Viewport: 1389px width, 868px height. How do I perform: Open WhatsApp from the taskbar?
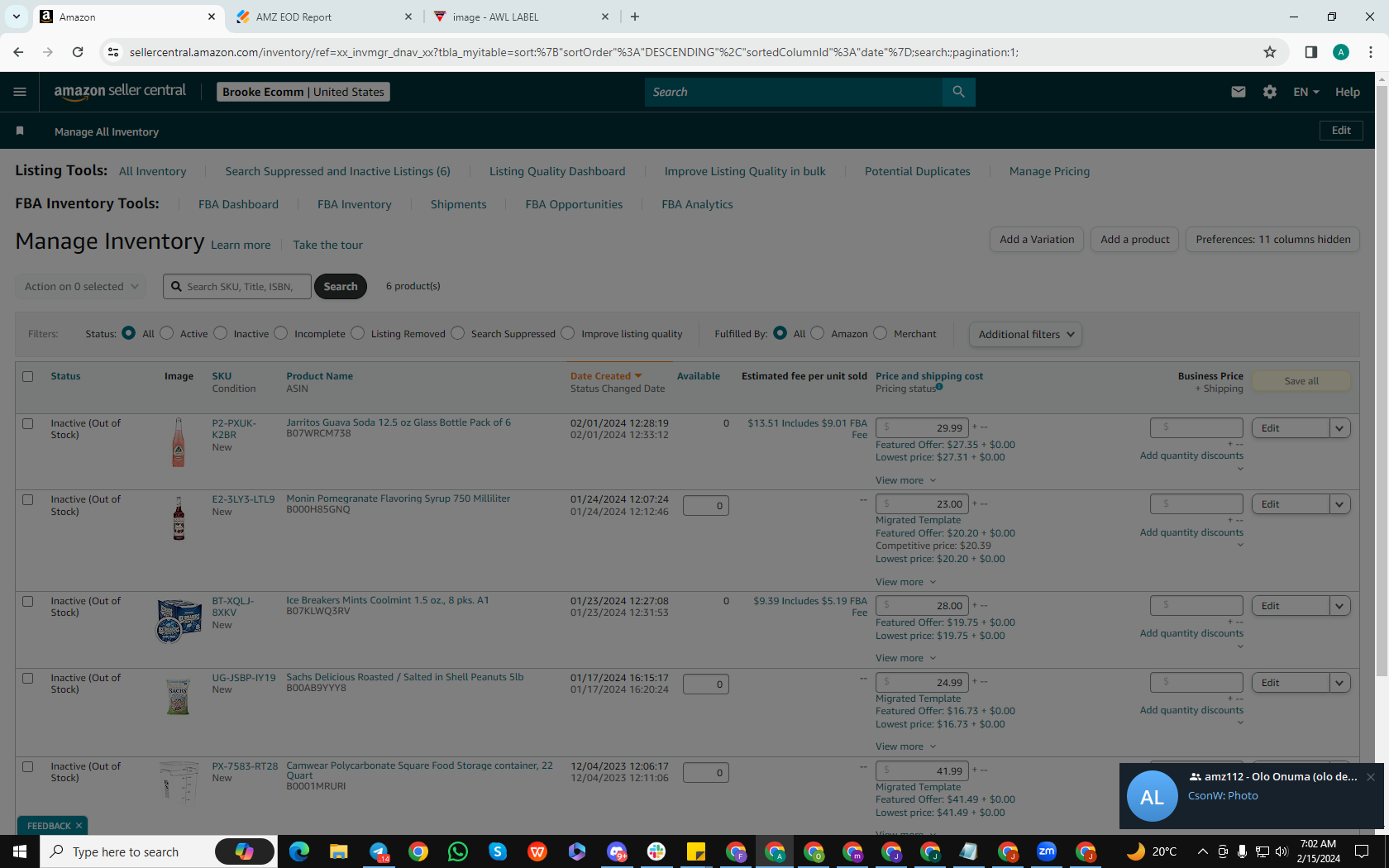(x=458, y=851)
